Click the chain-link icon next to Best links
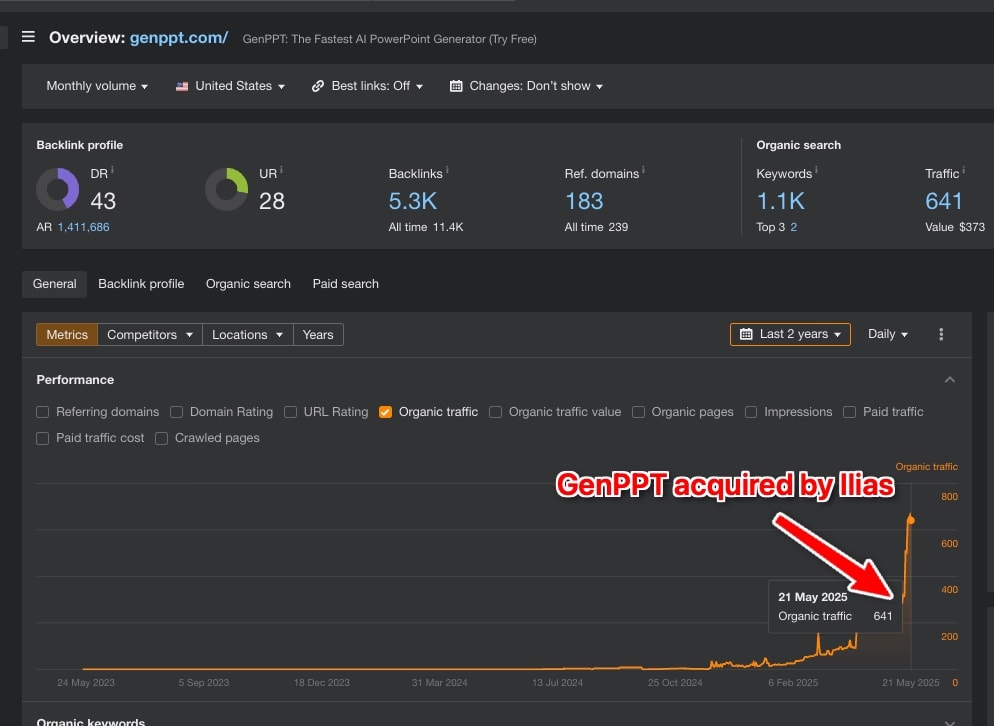994x726 pixels. pyautogui.click(x=319, y=86)
